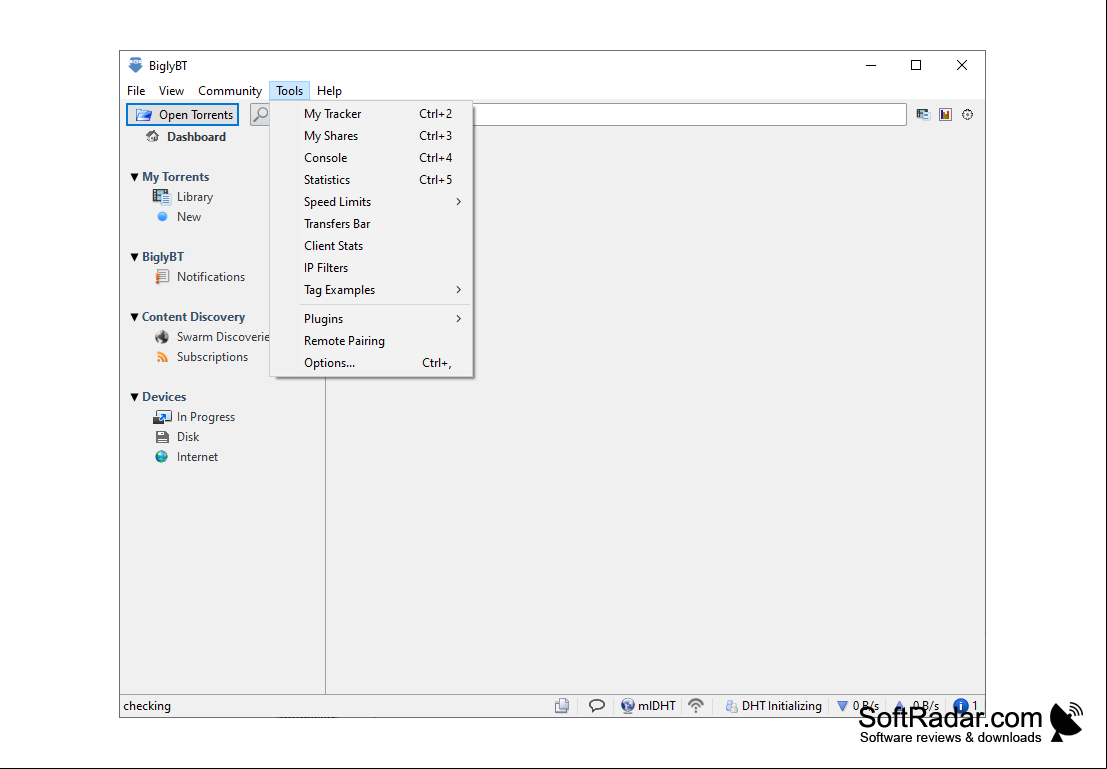Open the gear settings icon in the toolbar
1107x769 pixels.
tap(967, 114)
